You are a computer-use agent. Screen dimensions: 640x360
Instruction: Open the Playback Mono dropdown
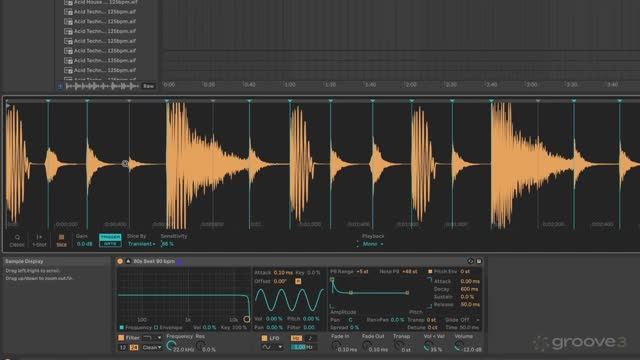[373, 244]
